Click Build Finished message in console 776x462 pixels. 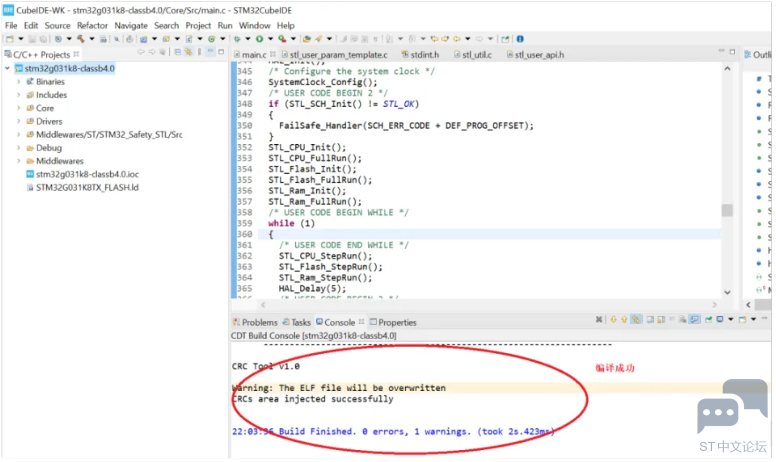(393, 432)
